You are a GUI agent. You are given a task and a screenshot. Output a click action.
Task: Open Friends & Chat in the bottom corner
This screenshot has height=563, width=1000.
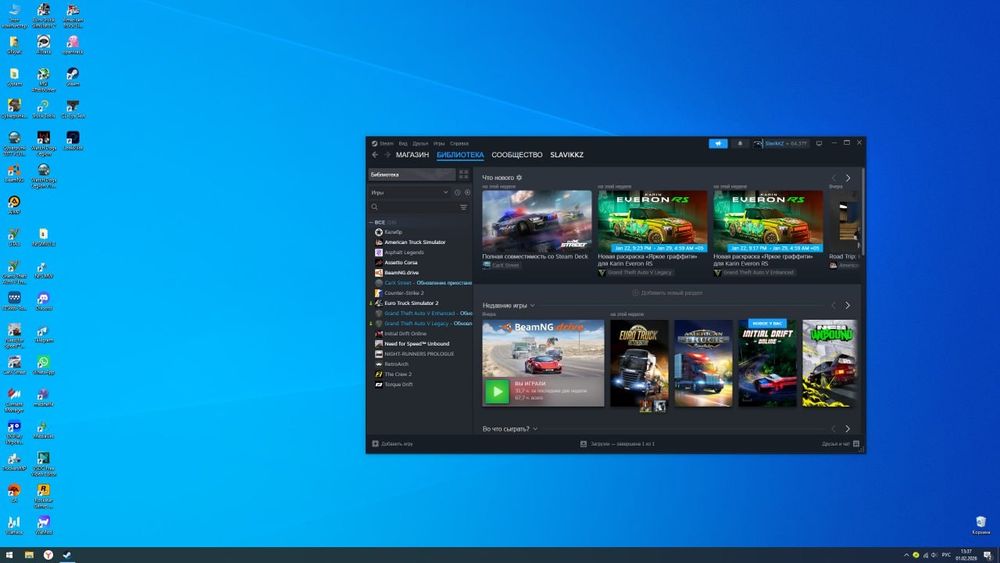pyautogui.click(x=841, y=444)
